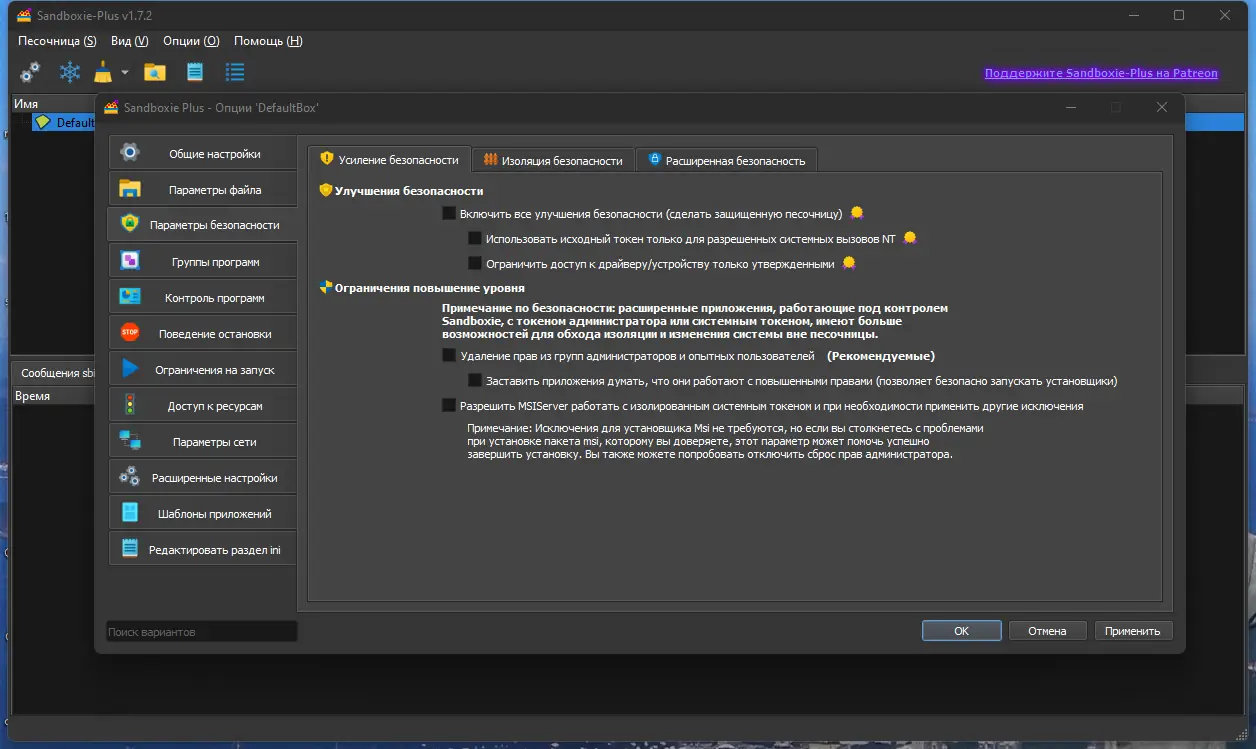Open Параметры файла section via folder icon
The width and height of the screenshot is (1256, 749).
pyautogui.click(x=130, y=189)
